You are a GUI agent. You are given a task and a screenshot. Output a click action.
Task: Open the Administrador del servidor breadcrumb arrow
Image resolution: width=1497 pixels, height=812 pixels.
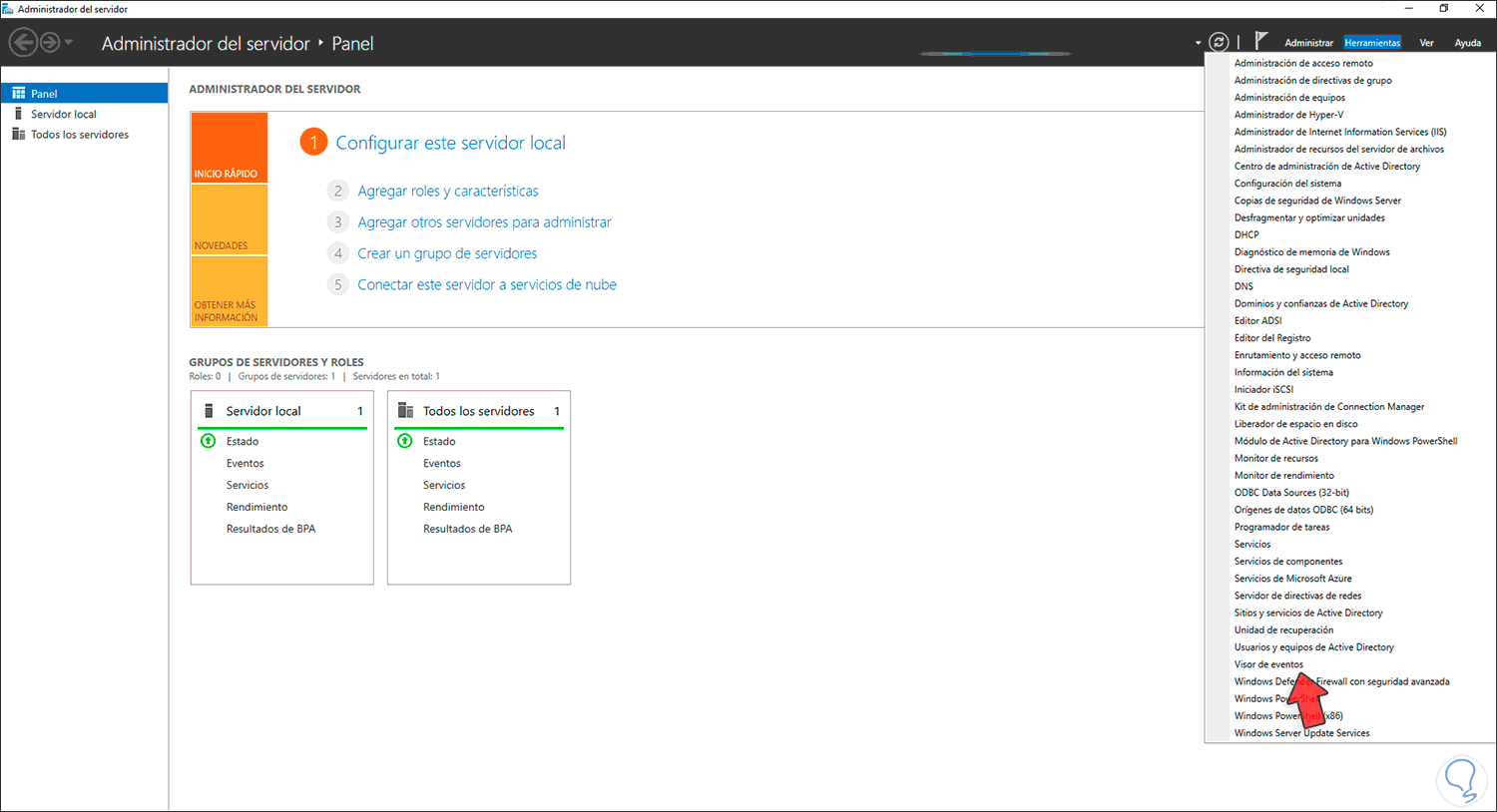coord(321,44)
